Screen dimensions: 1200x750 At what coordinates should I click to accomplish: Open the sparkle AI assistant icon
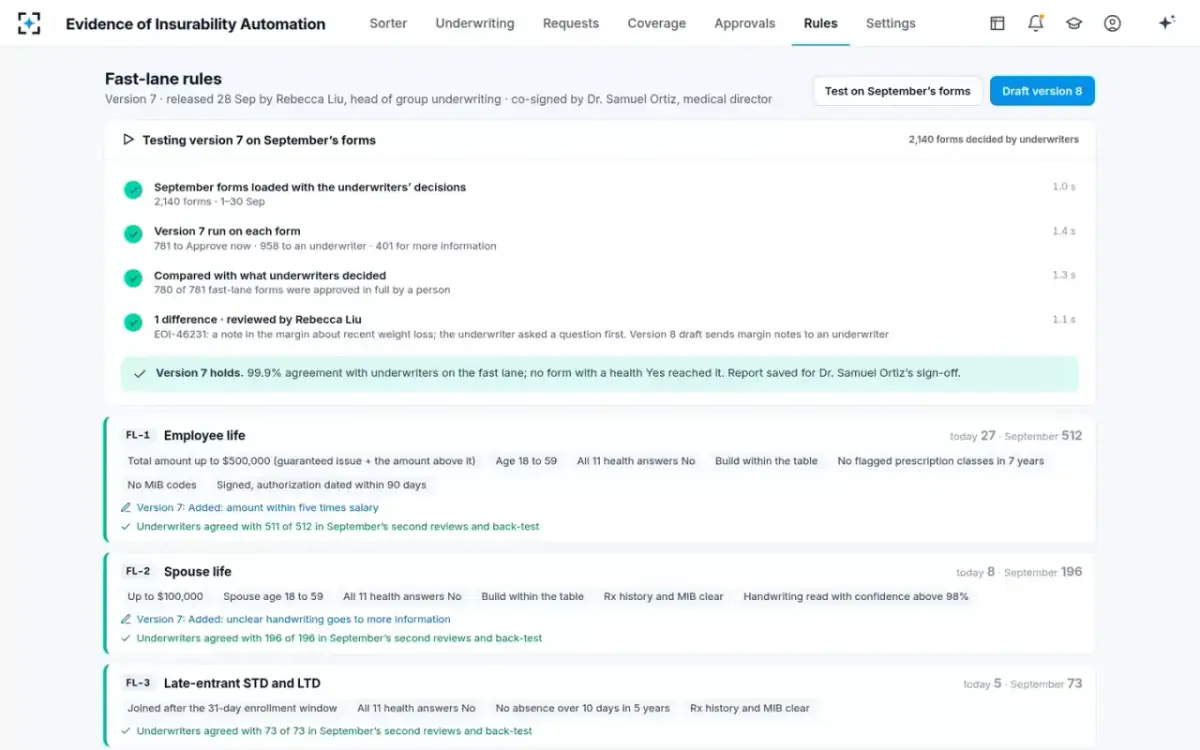coord(1166,23)
